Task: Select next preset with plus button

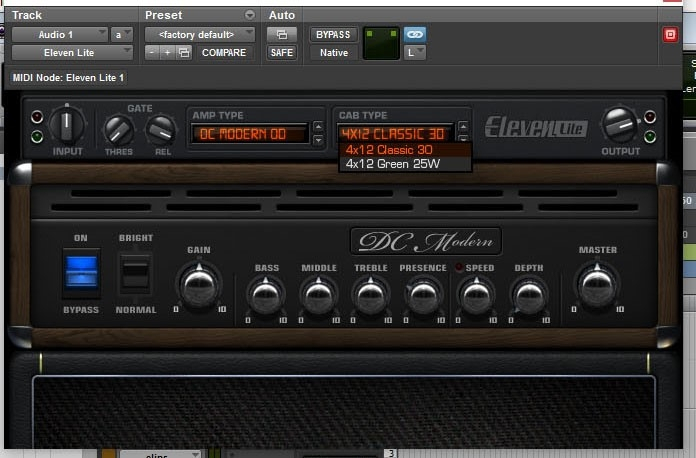Action: (x=167, y=53)
